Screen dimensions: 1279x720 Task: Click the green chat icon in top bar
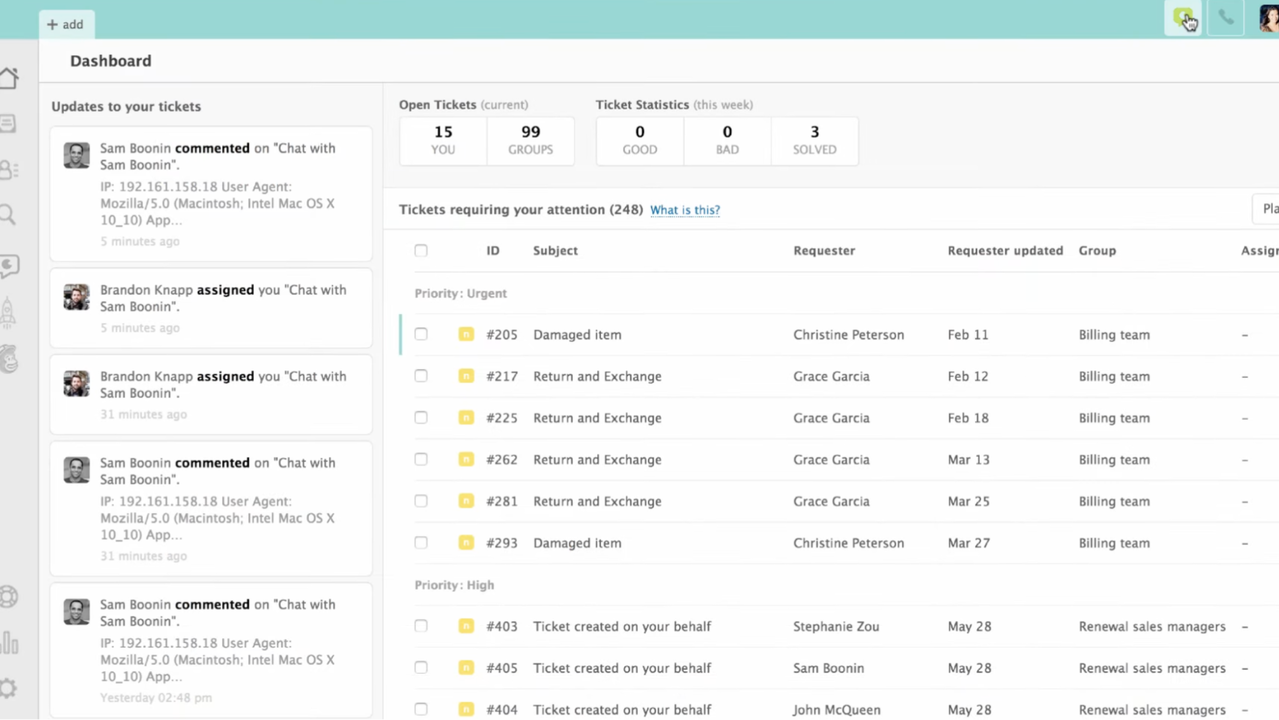pyautogui.click(x=1183, y=18)
